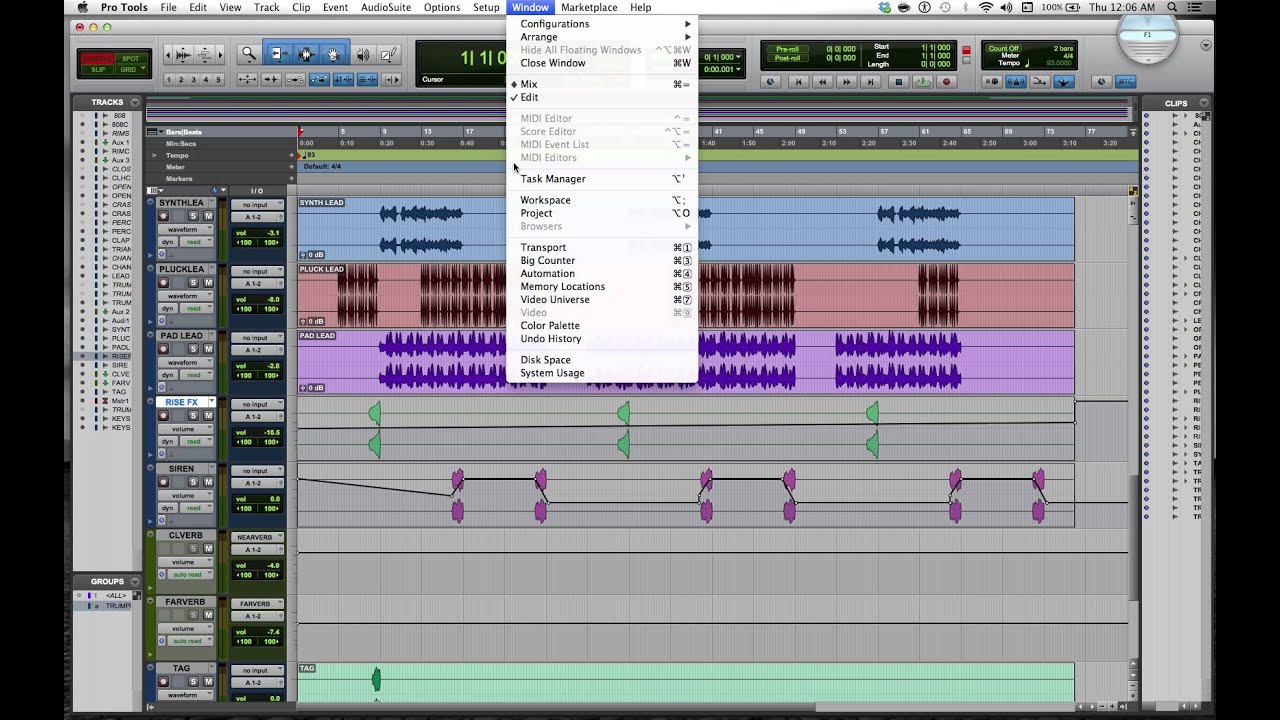
Task: Click Go to End transport button
Action: pos(871,82)
